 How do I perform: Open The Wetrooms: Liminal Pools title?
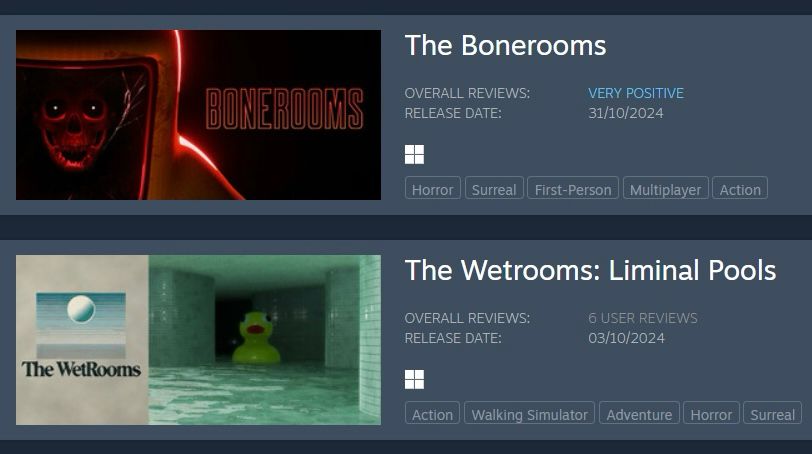pos(590,271)
